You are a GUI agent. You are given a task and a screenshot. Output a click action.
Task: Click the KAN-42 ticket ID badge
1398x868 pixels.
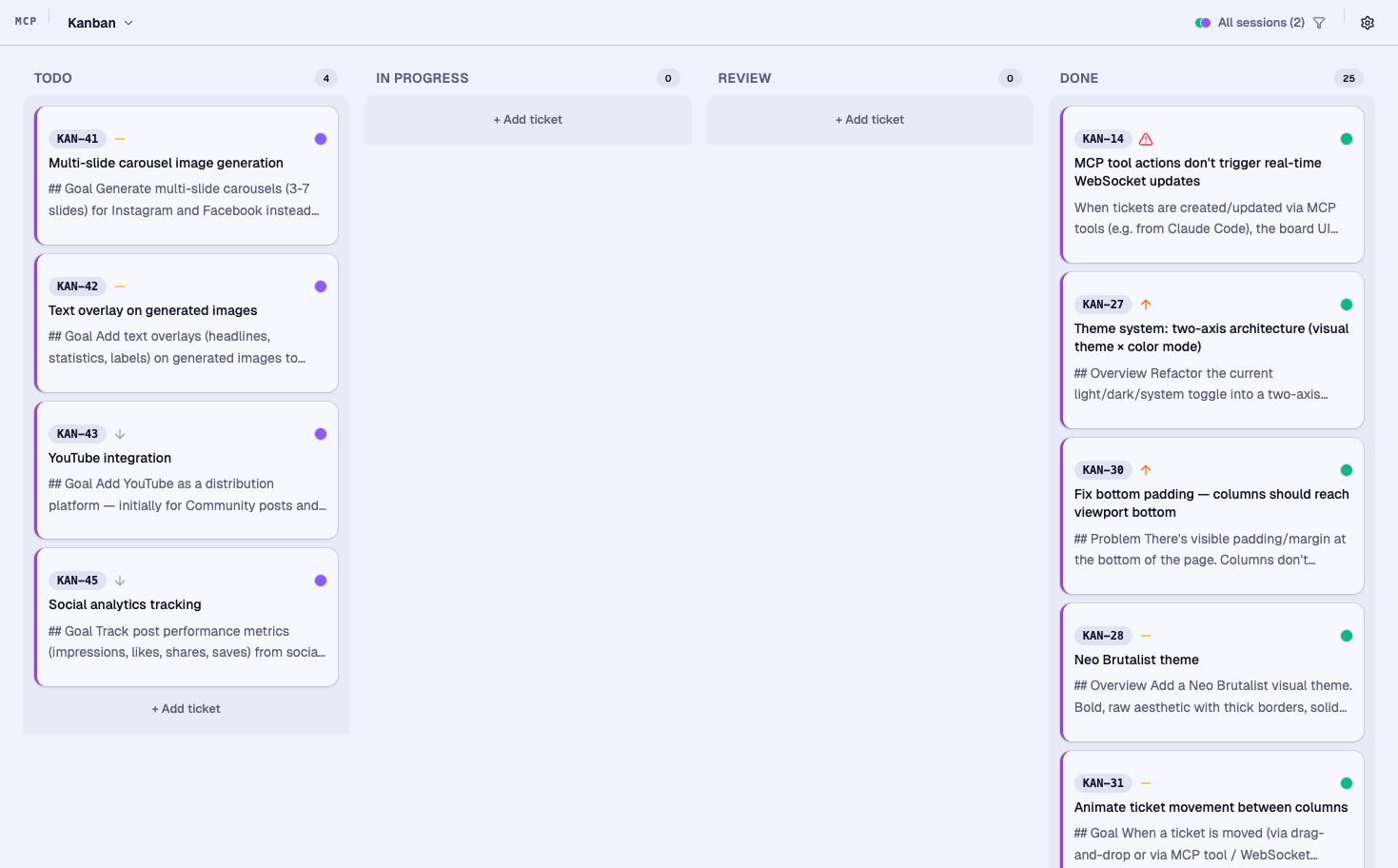(x=77, y=286)
